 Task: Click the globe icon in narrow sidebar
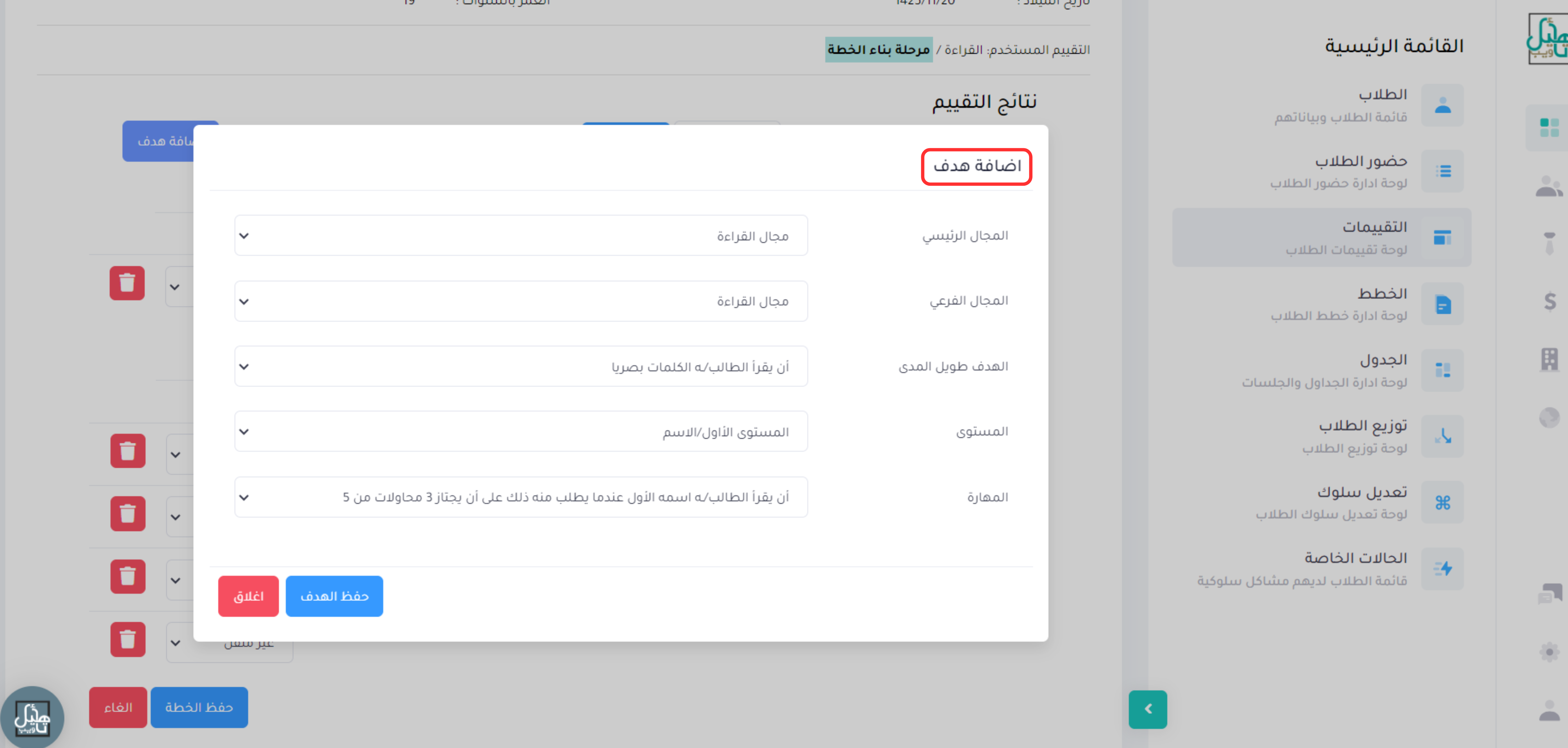[x=1550, y=418]
